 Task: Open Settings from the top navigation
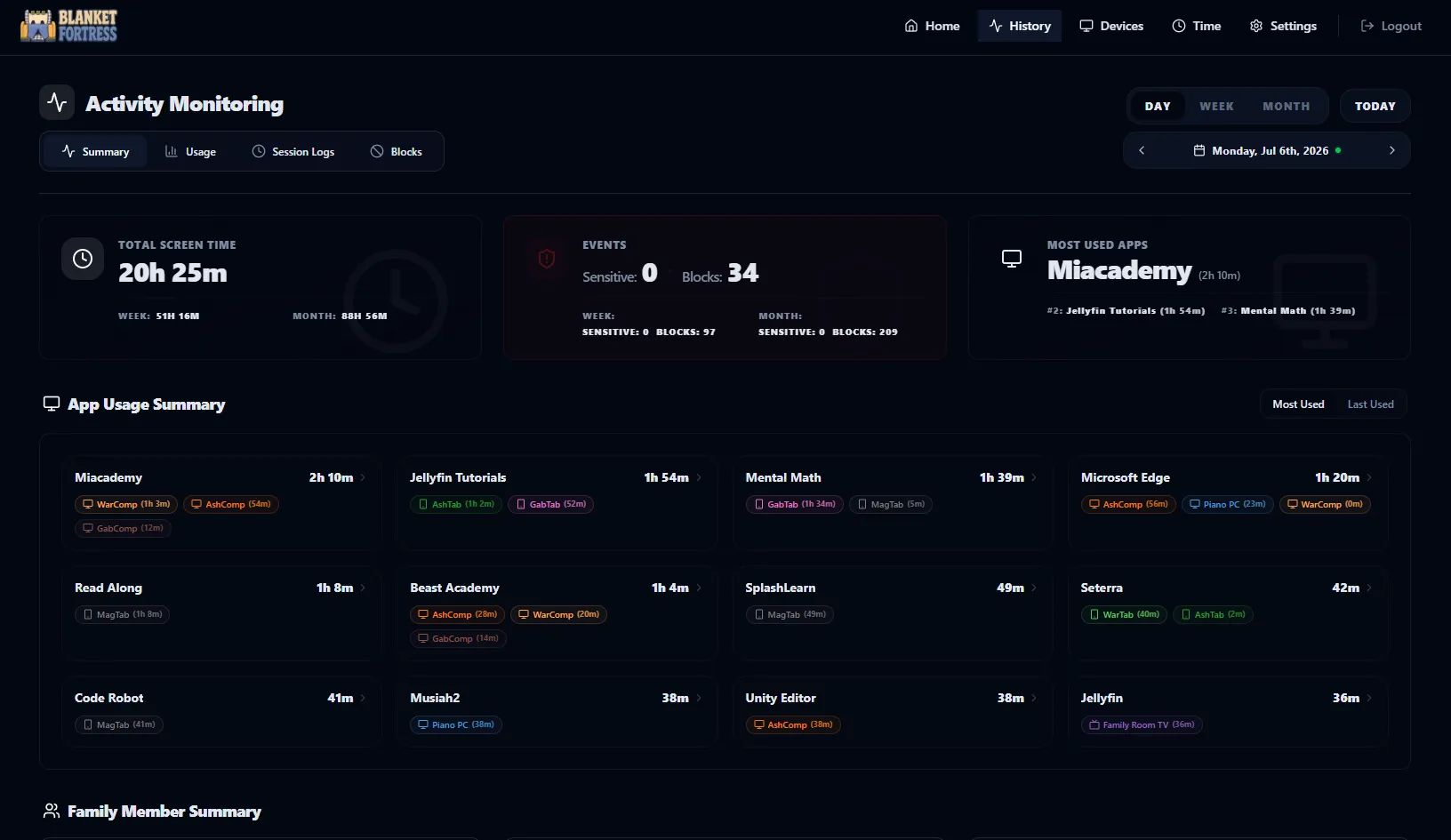coord(1283,26)
